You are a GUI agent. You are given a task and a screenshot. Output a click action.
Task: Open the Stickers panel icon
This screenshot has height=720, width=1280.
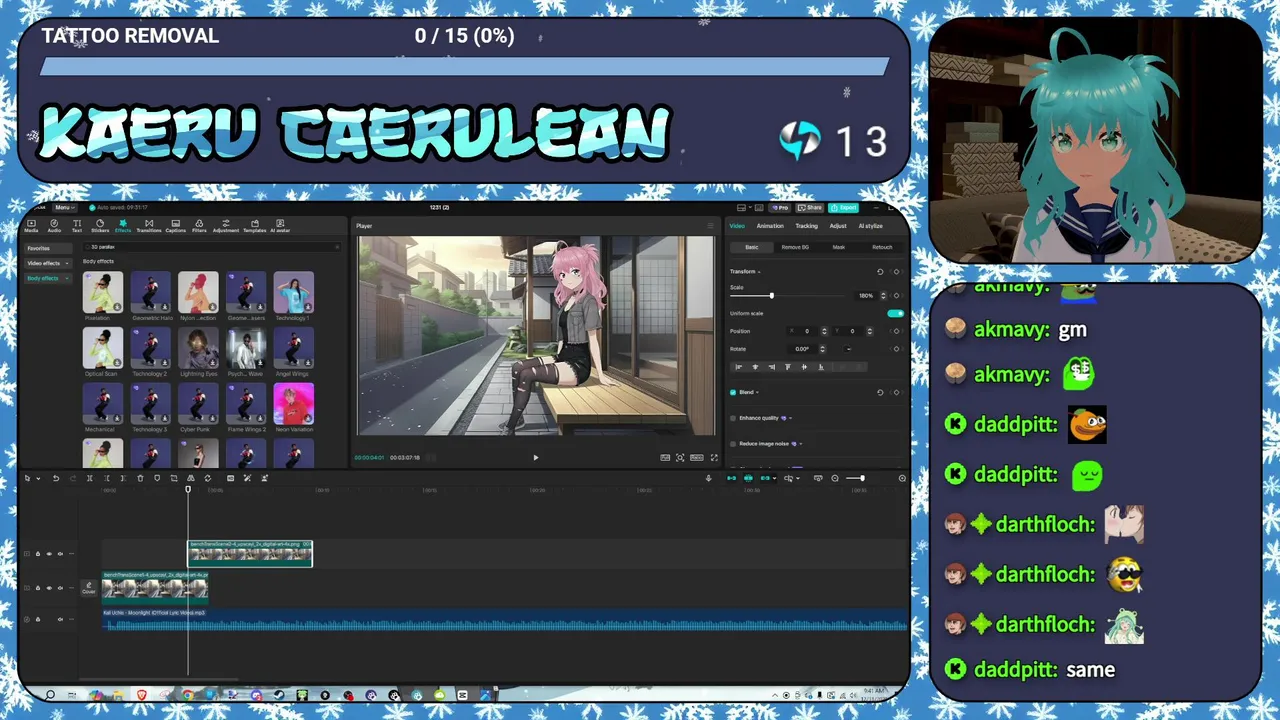(x=100, y=226)
